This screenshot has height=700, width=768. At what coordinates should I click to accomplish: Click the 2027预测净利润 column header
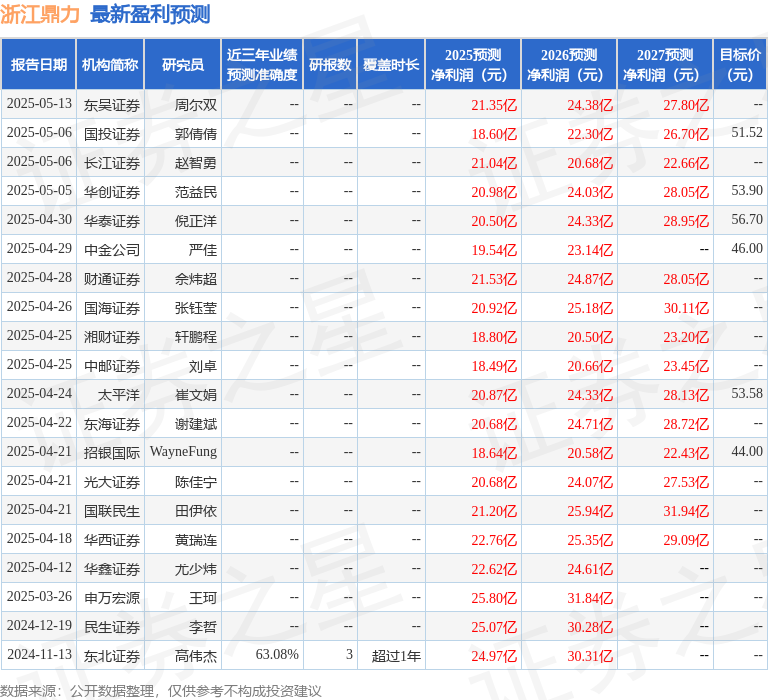click(x=665, y=65)
